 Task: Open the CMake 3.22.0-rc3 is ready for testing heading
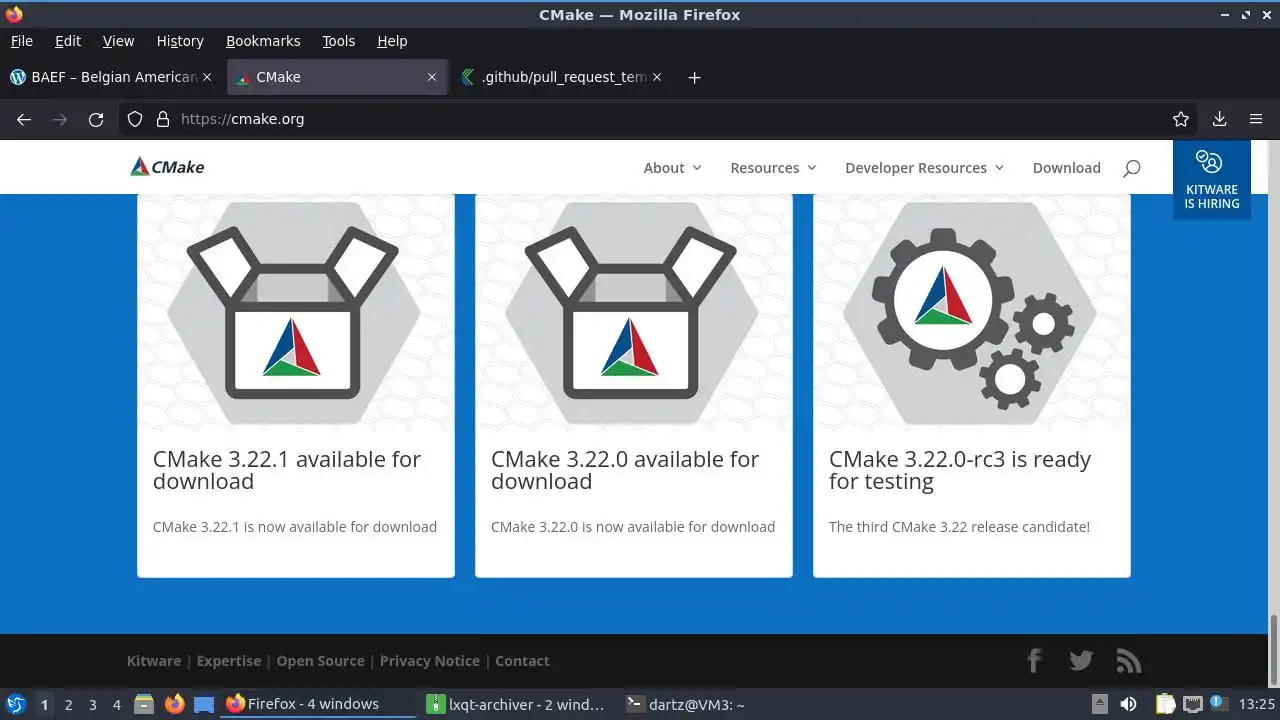click(960, 470)
